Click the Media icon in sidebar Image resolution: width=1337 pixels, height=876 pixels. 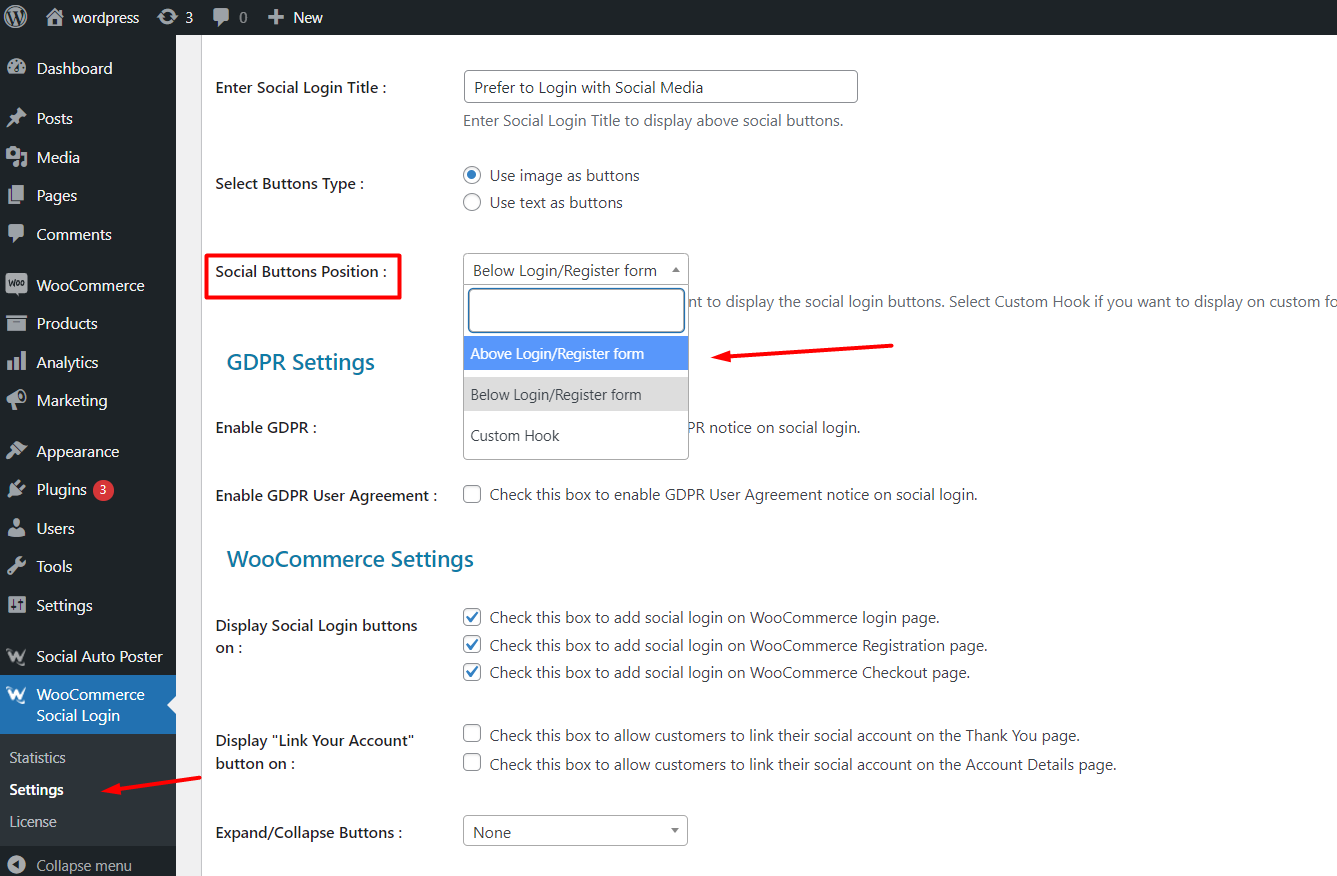coord(16,157)
